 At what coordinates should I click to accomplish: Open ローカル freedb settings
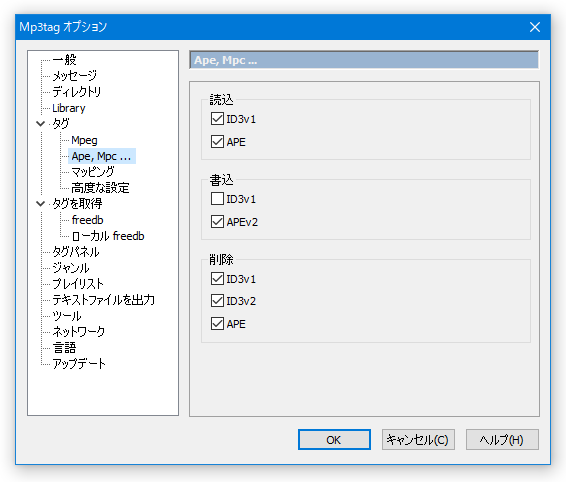click(x=108, y=236)
